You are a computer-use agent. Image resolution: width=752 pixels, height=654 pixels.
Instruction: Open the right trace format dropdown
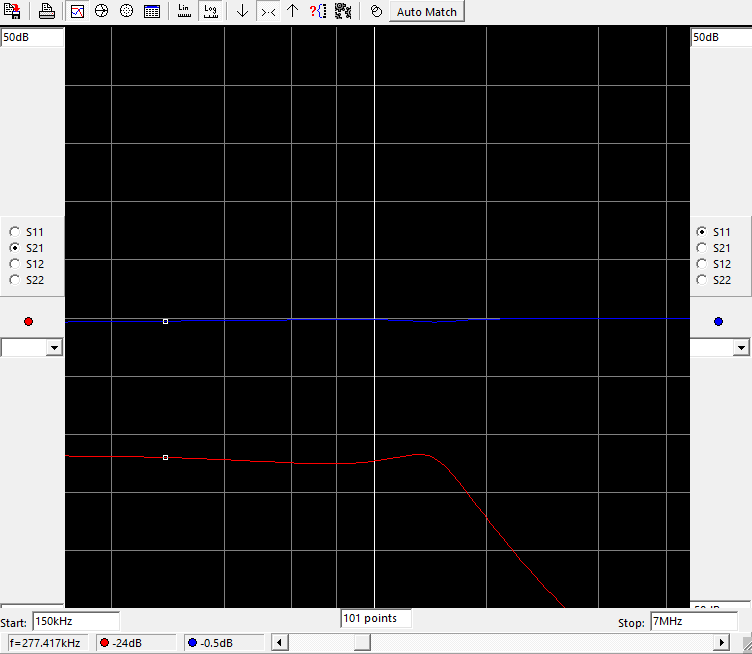point(741,347)
